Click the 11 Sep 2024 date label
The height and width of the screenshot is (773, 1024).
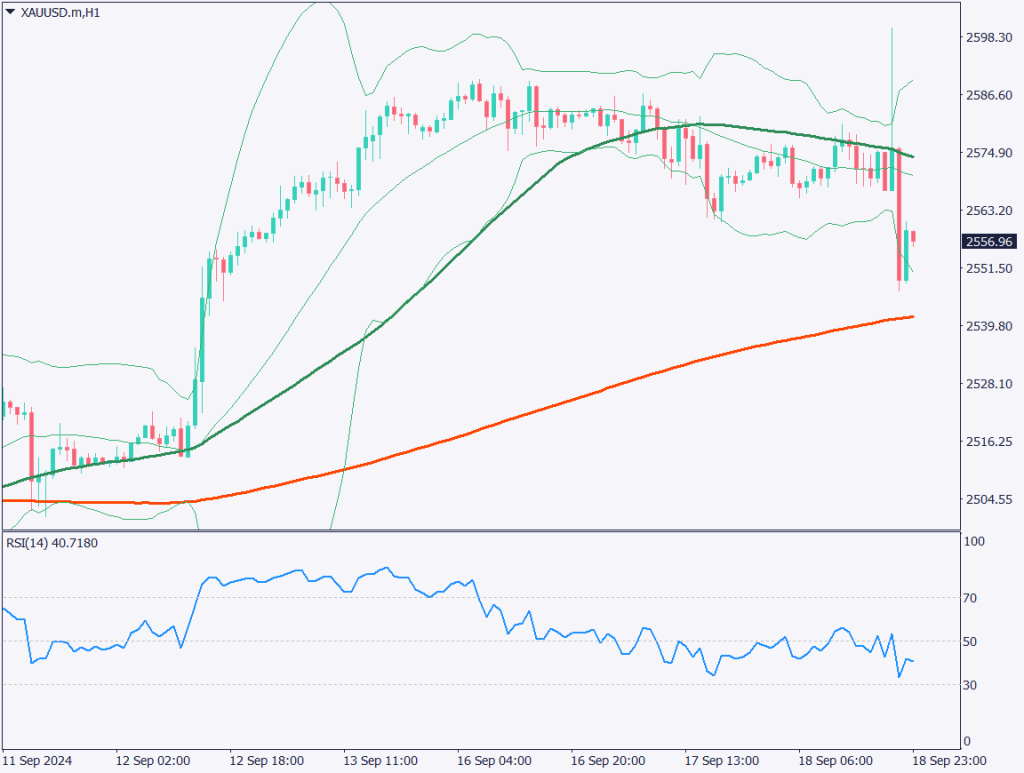click(38, 759)
